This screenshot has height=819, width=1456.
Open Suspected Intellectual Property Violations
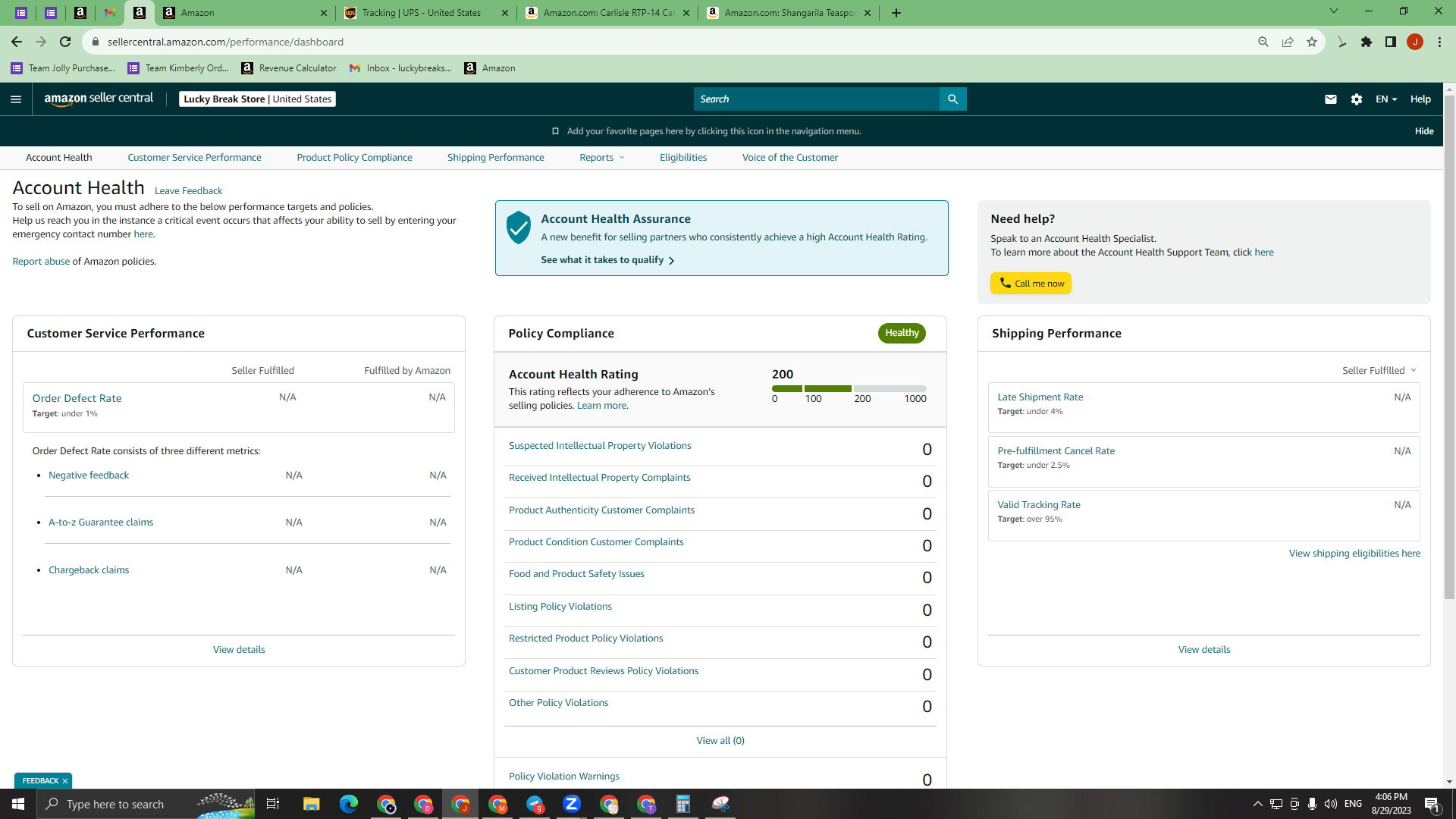(x=600, y=446)
